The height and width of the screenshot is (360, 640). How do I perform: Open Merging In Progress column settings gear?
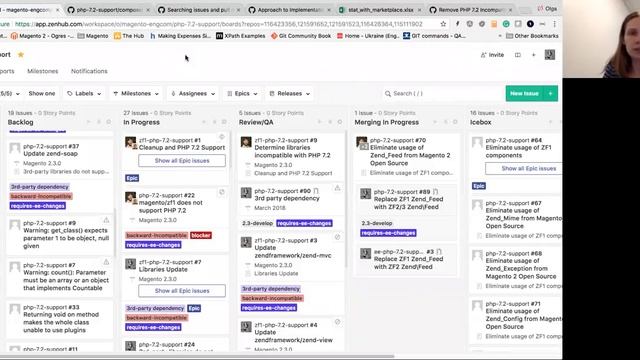point(455,122)
